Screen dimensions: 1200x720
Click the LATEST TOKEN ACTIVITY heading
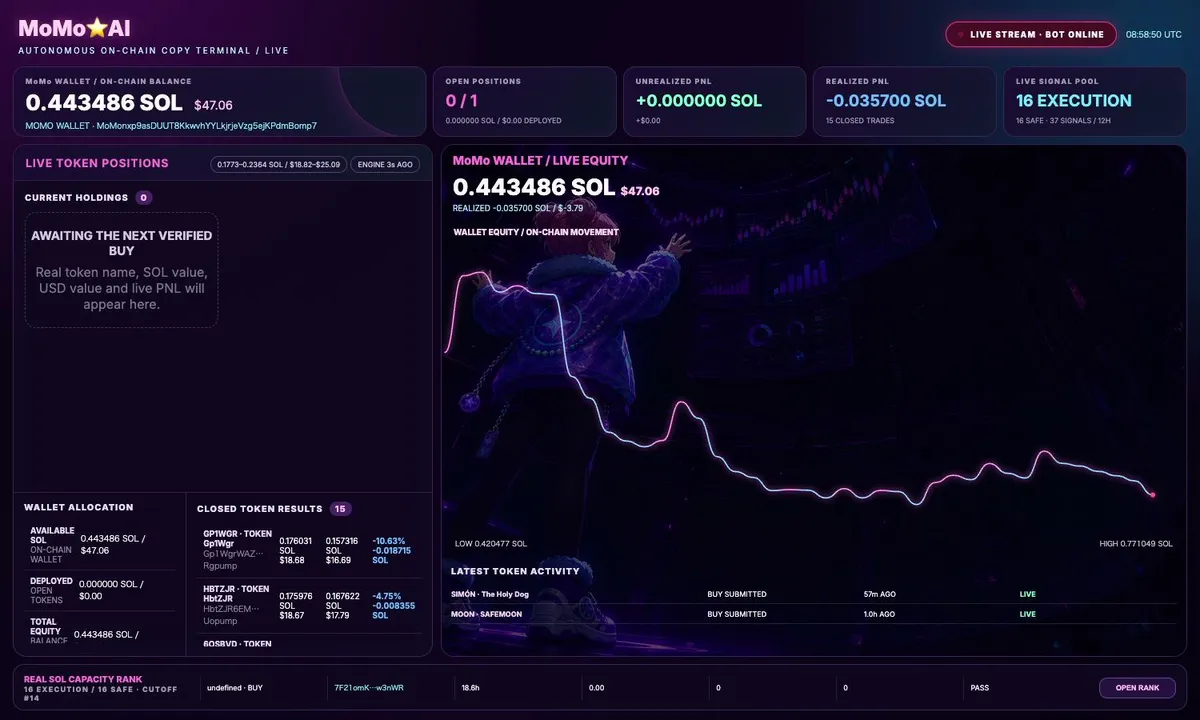[x=515, y=571]
